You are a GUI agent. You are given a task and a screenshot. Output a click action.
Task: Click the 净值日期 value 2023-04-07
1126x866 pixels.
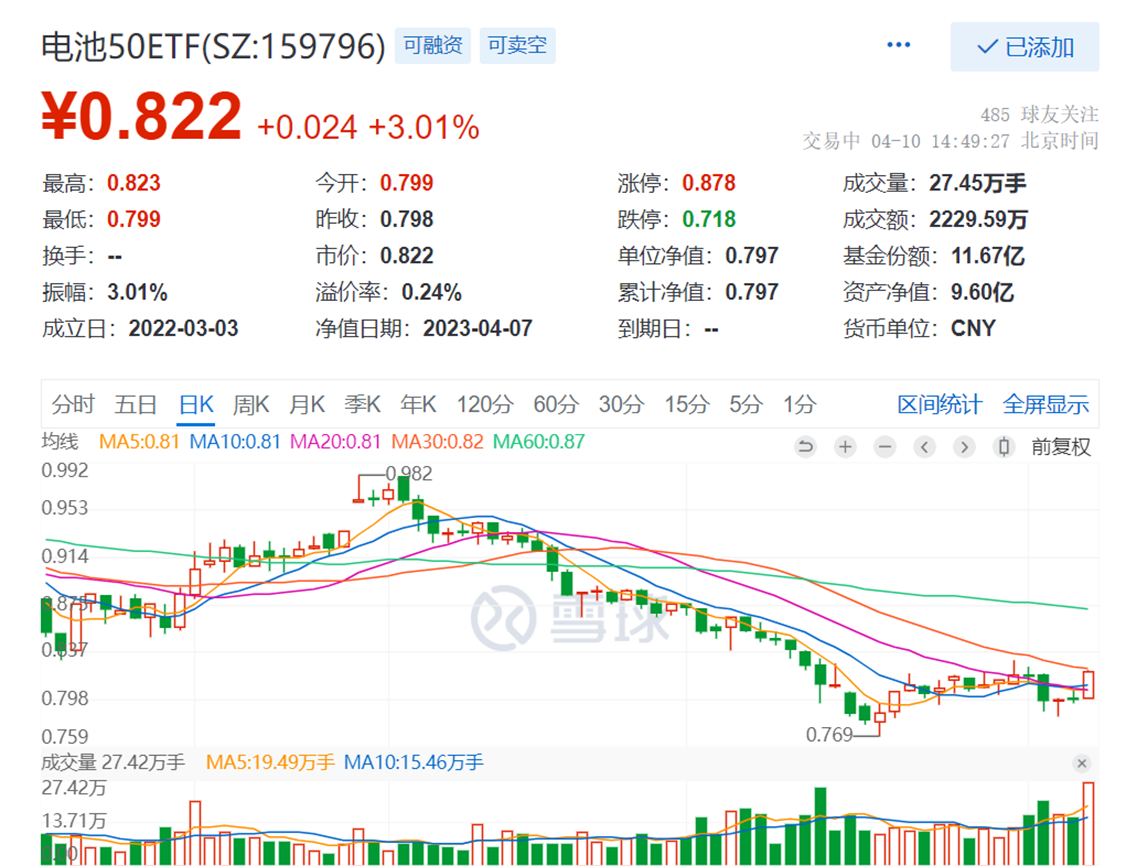[478, 328]
